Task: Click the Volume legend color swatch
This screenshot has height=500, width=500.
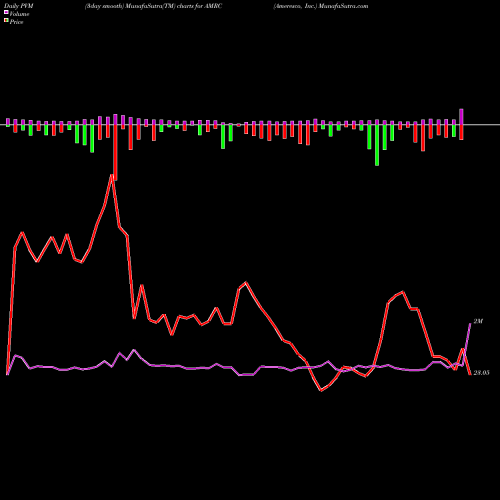Action: click(x=6, y=13)
